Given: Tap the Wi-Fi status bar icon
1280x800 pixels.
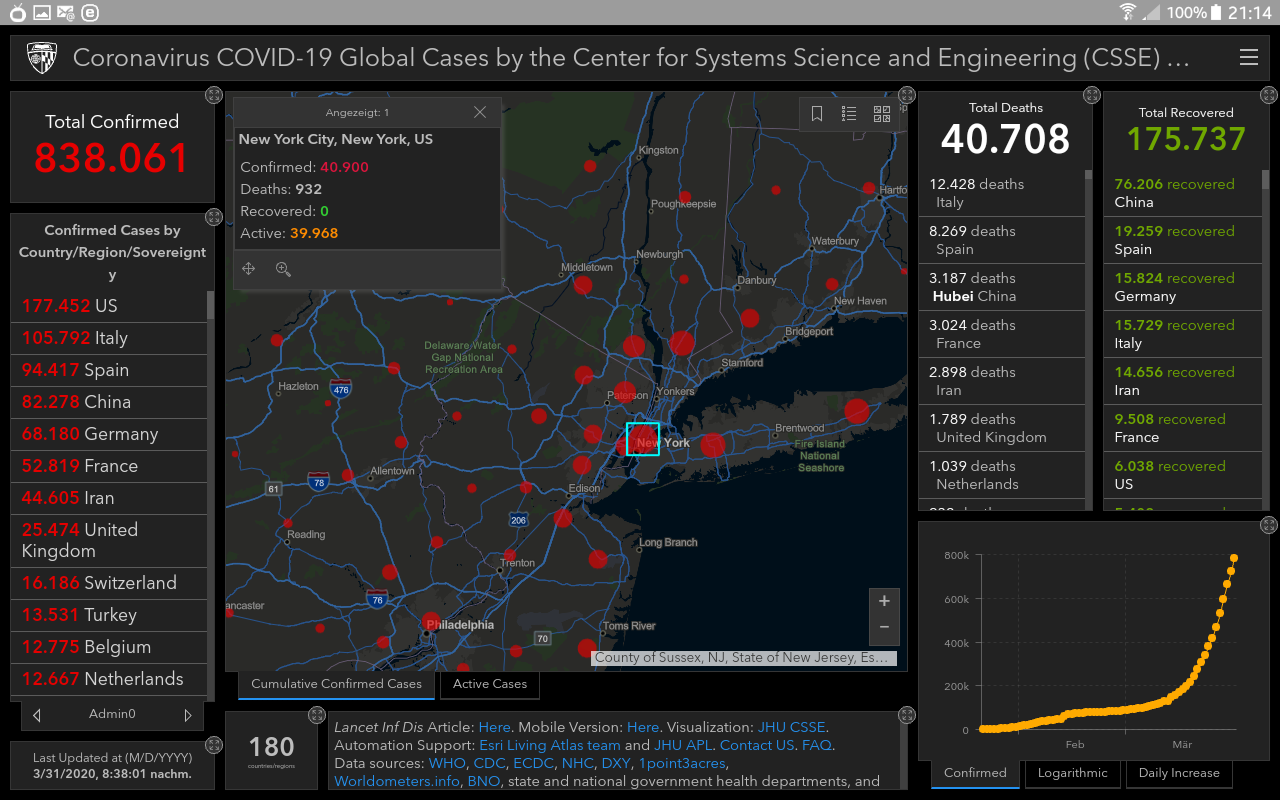Looking at the screenshot, I should pos(1128,12).
